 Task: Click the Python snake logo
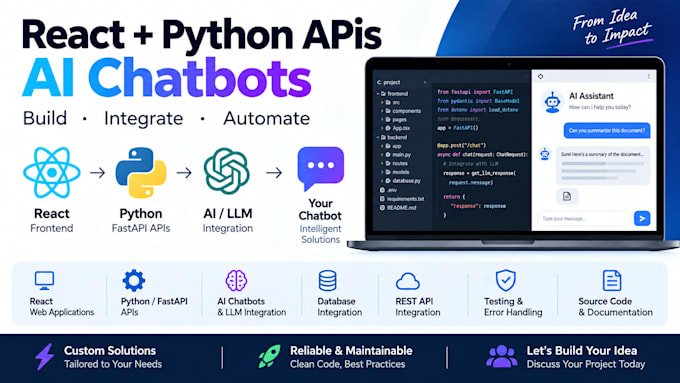141,172
